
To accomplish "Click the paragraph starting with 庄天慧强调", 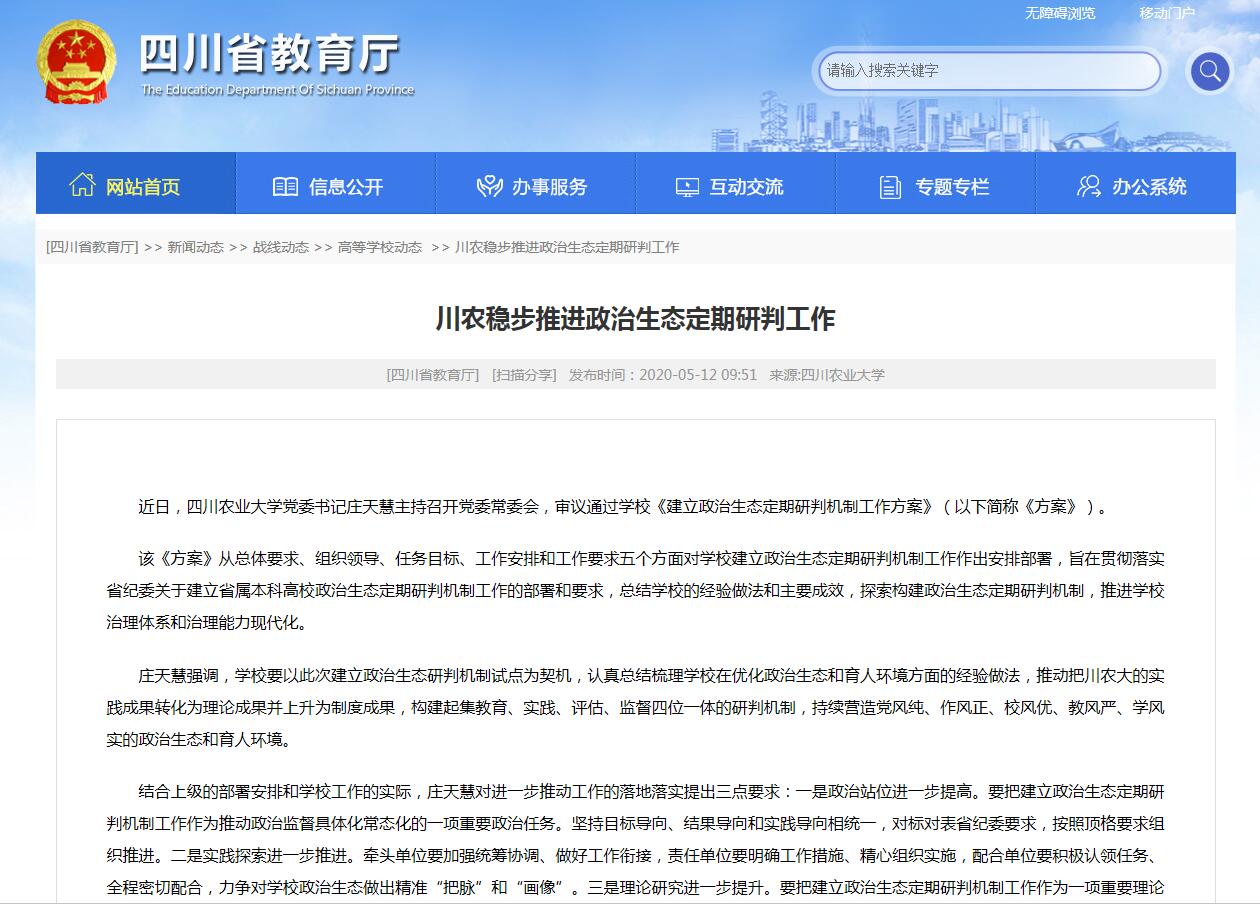I will click(x=636, y=708).
